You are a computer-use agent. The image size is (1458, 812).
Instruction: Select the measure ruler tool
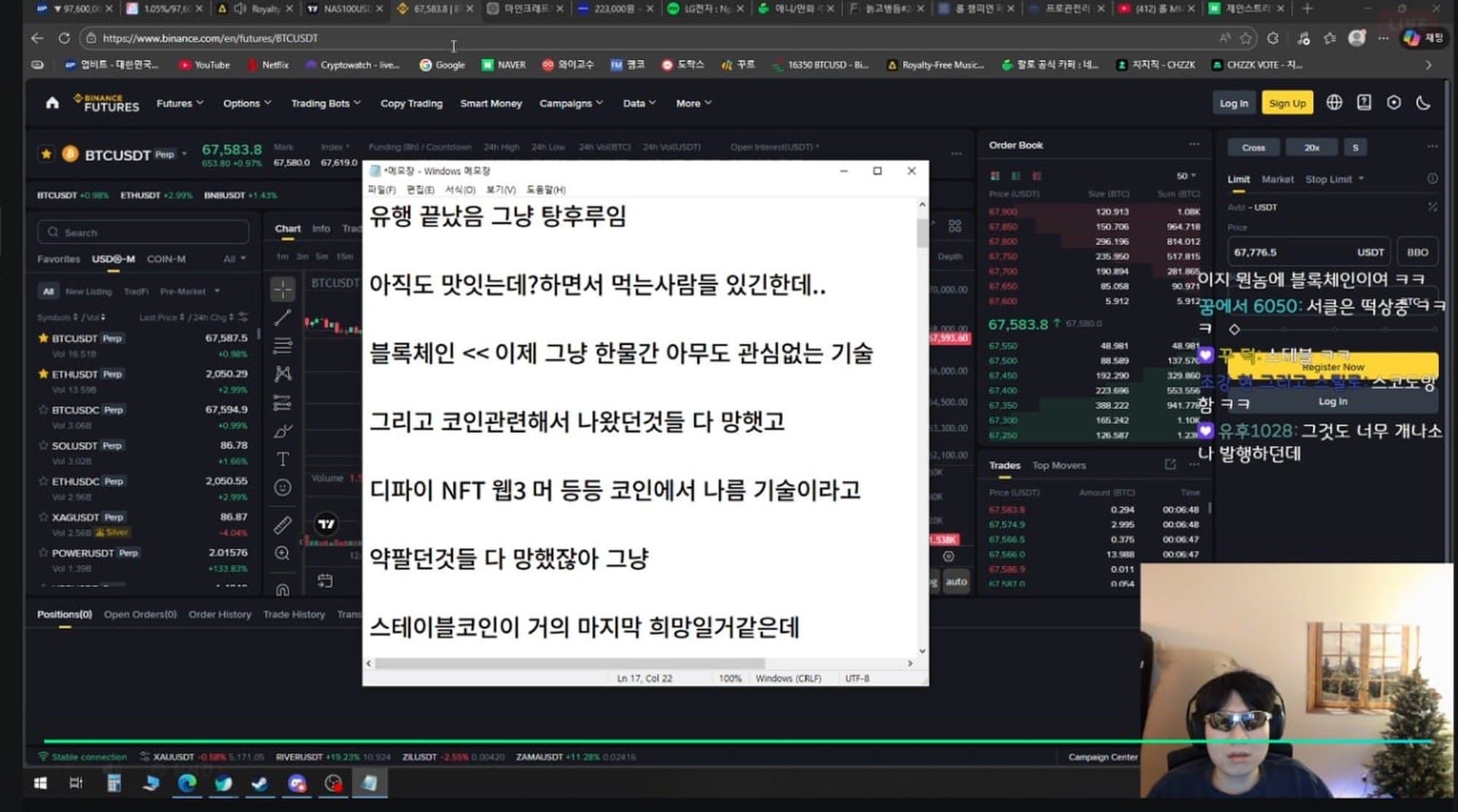pos(281,523)
